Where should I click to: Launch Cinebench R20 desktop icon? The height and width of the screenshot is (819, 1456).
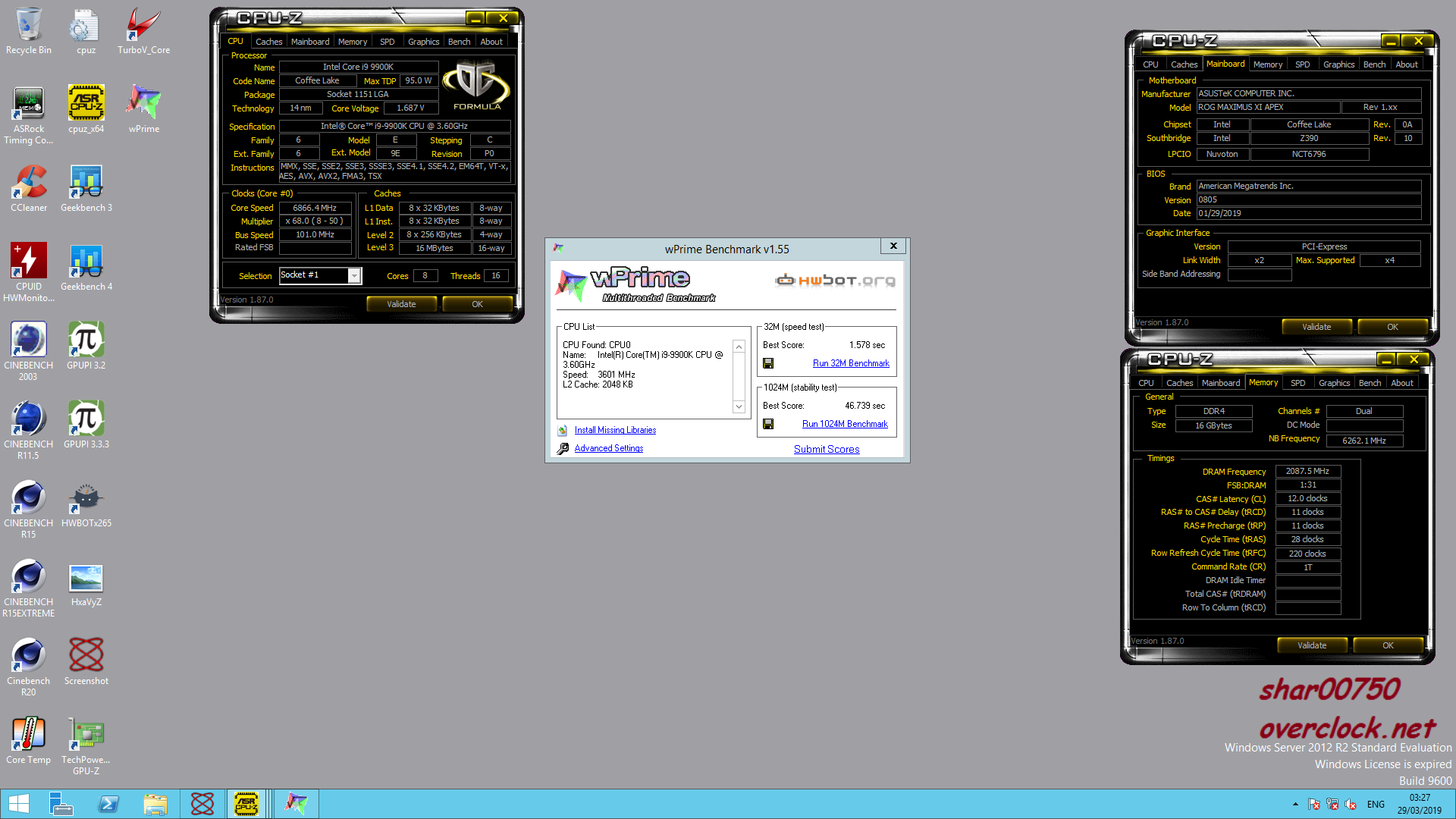coord(29,667)
